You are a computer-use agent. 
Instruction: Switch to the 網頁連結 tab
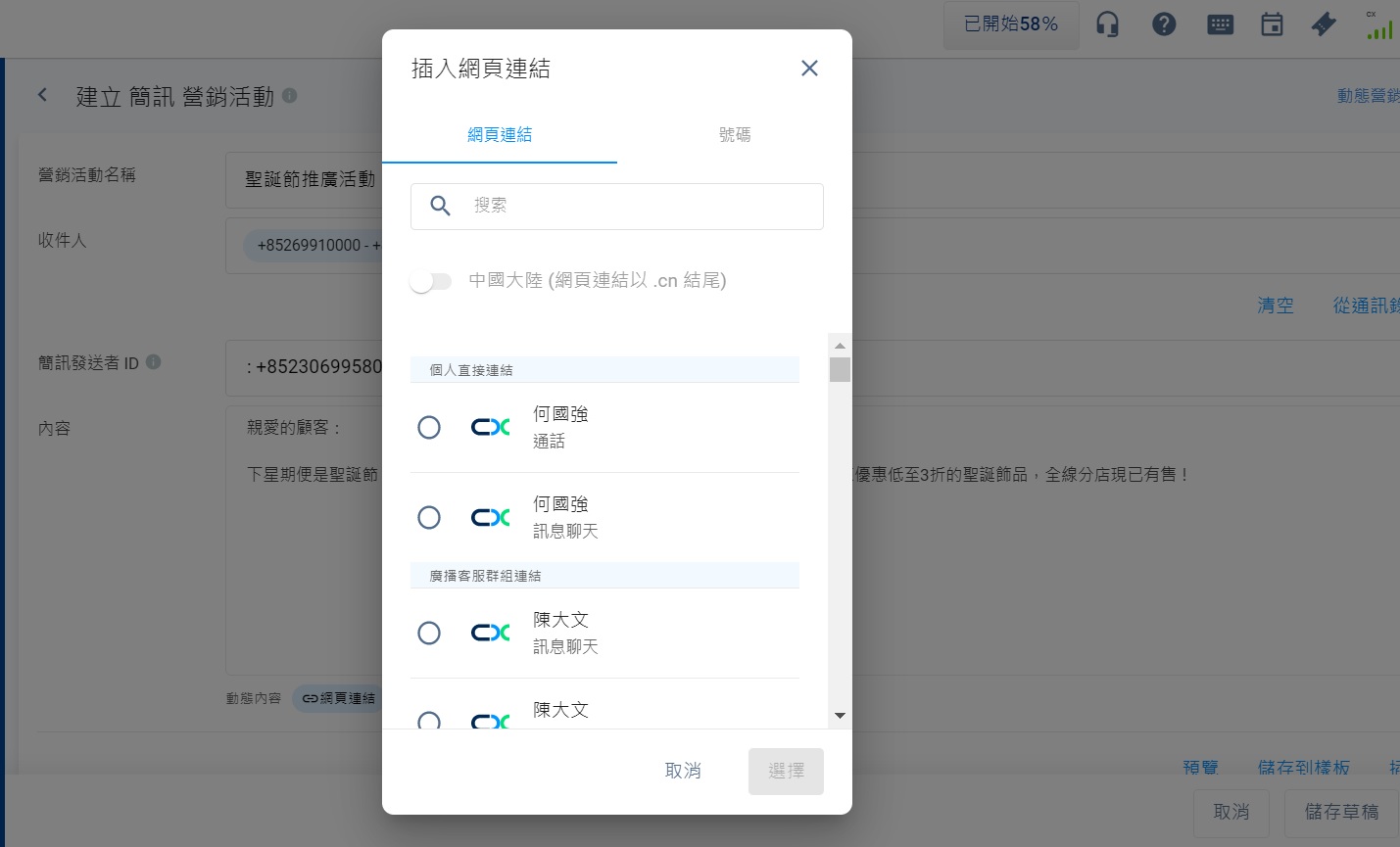(x=500, y=135)
